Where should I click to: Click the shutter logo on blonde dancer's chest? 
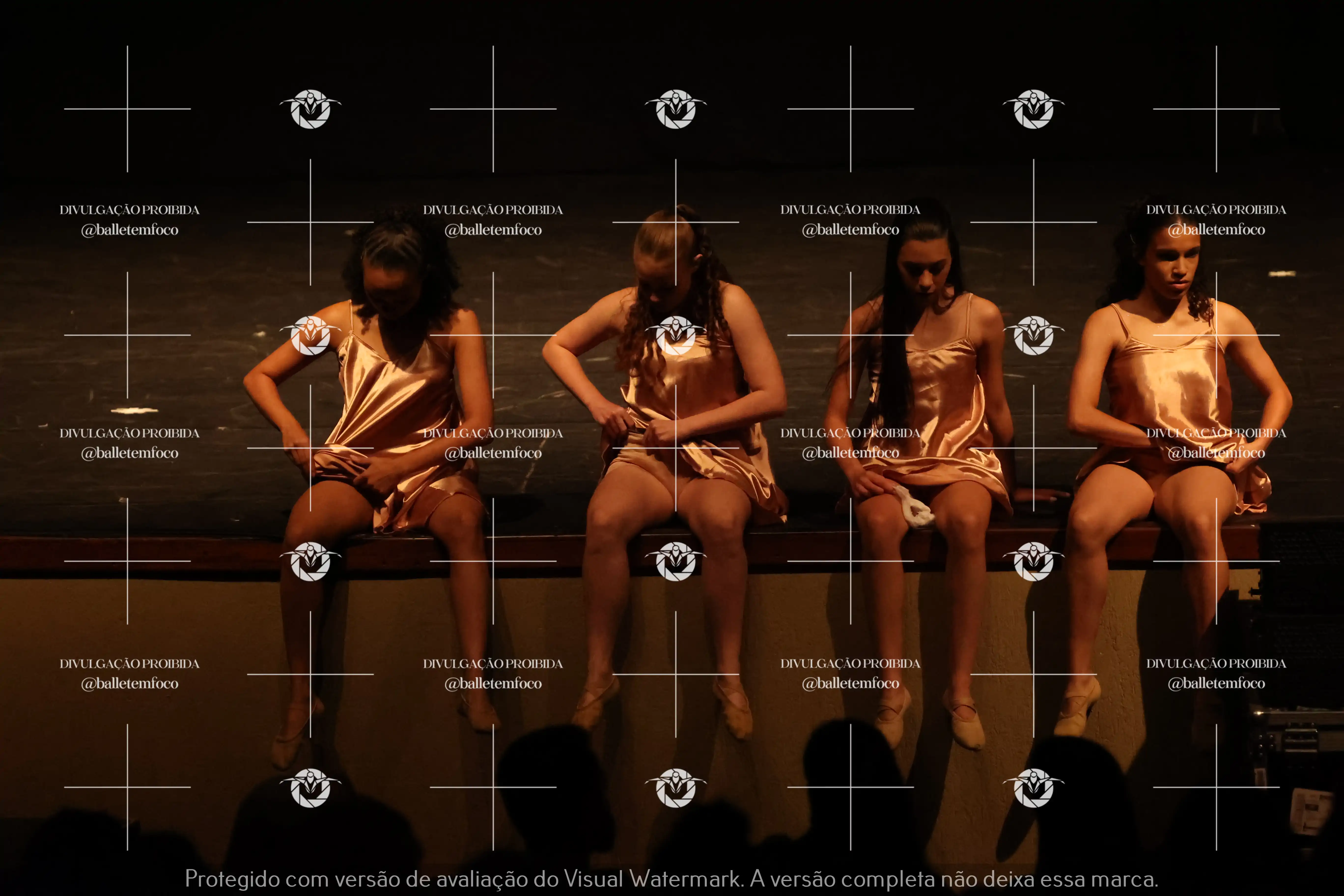coord(675,336)
